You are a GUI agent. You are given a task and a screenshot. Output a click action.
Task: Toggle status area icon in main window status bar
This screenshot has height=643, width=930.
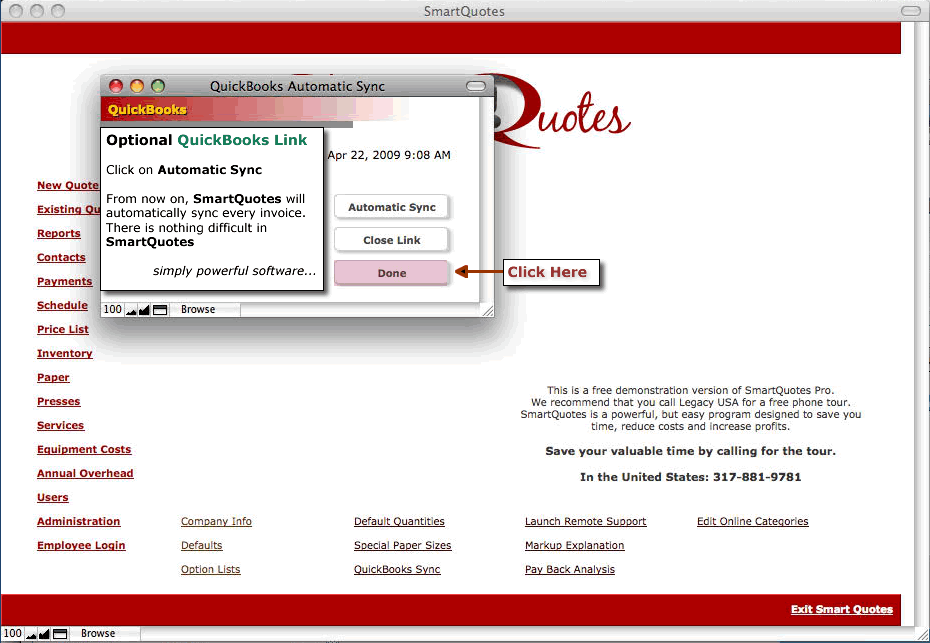tap(60, 634)
